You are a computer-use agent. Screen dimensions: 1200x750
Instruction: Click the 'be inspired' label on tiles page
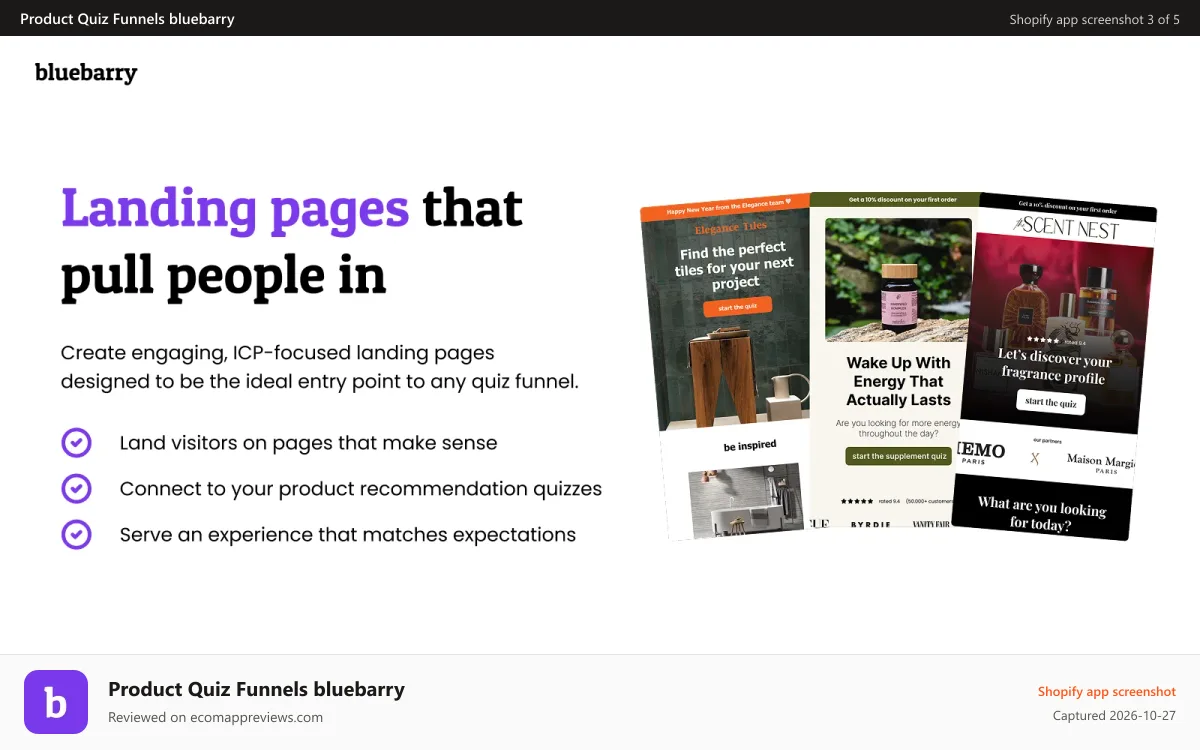click(x=750, y=445)
